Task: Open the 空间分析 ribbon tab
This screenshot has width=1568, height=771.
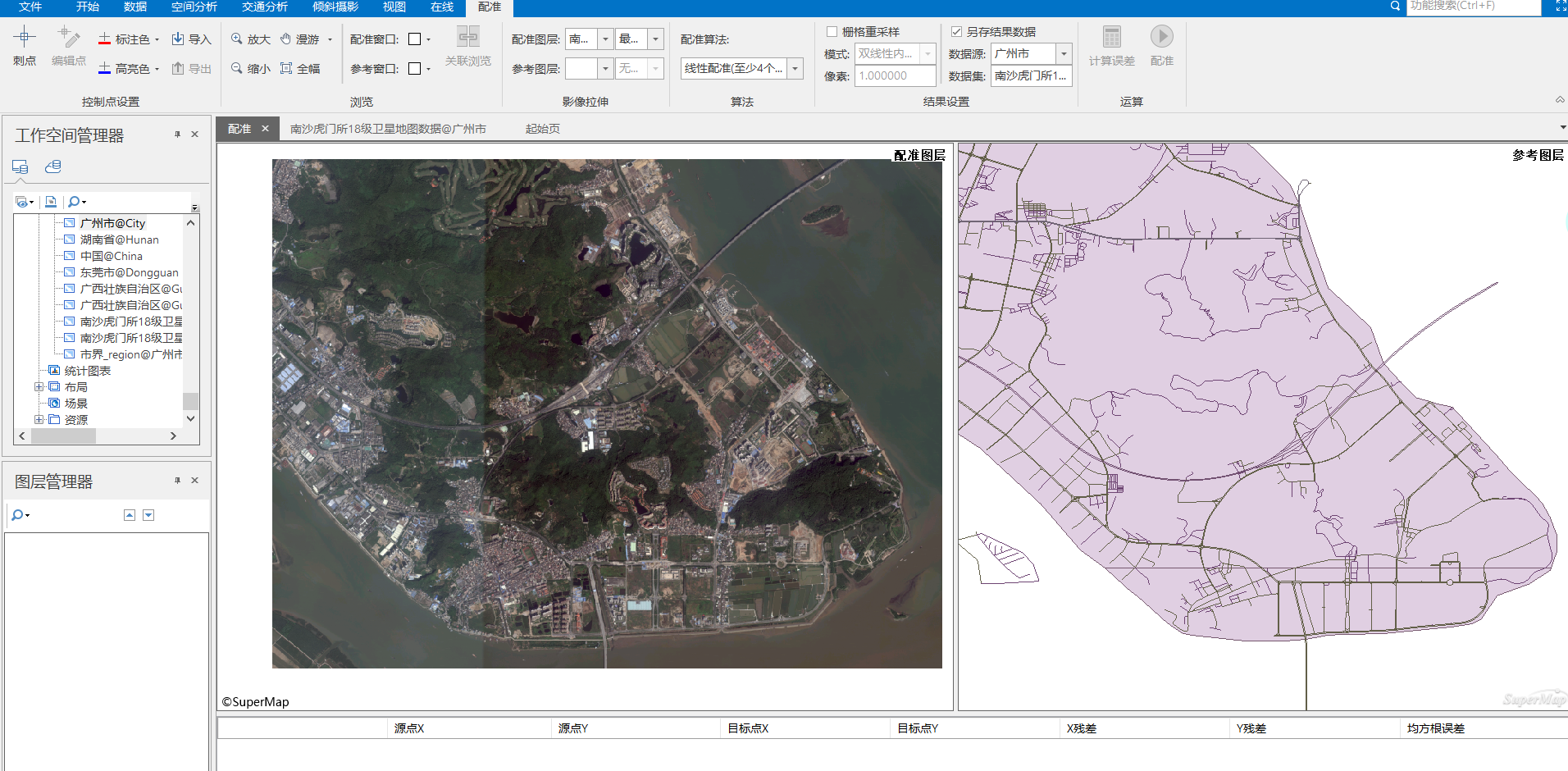Action: click(x=194, y=7)
